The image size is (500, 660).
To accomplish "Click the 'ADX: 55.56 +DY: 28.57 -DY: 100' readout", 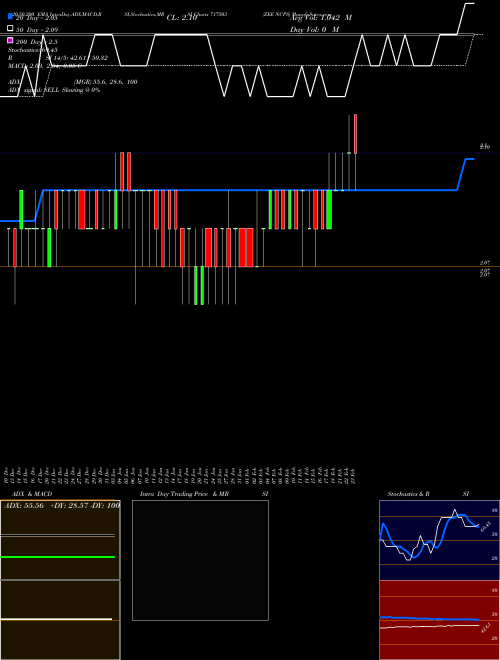I will click(62, 505).
